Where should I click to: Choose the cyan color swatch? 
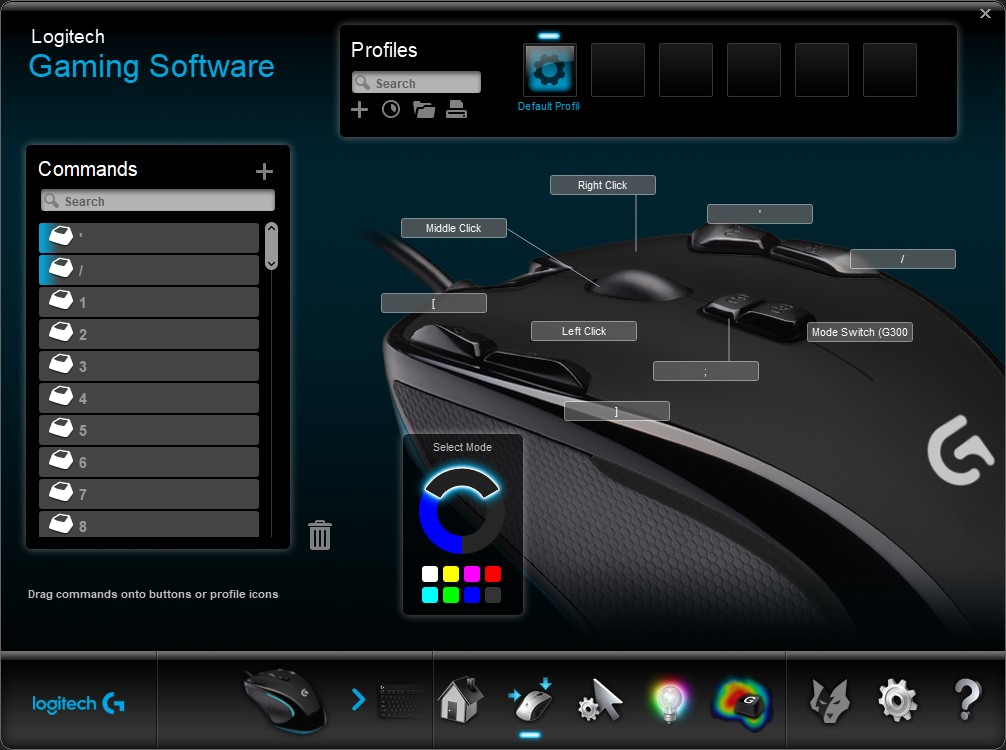pos(430,595)
